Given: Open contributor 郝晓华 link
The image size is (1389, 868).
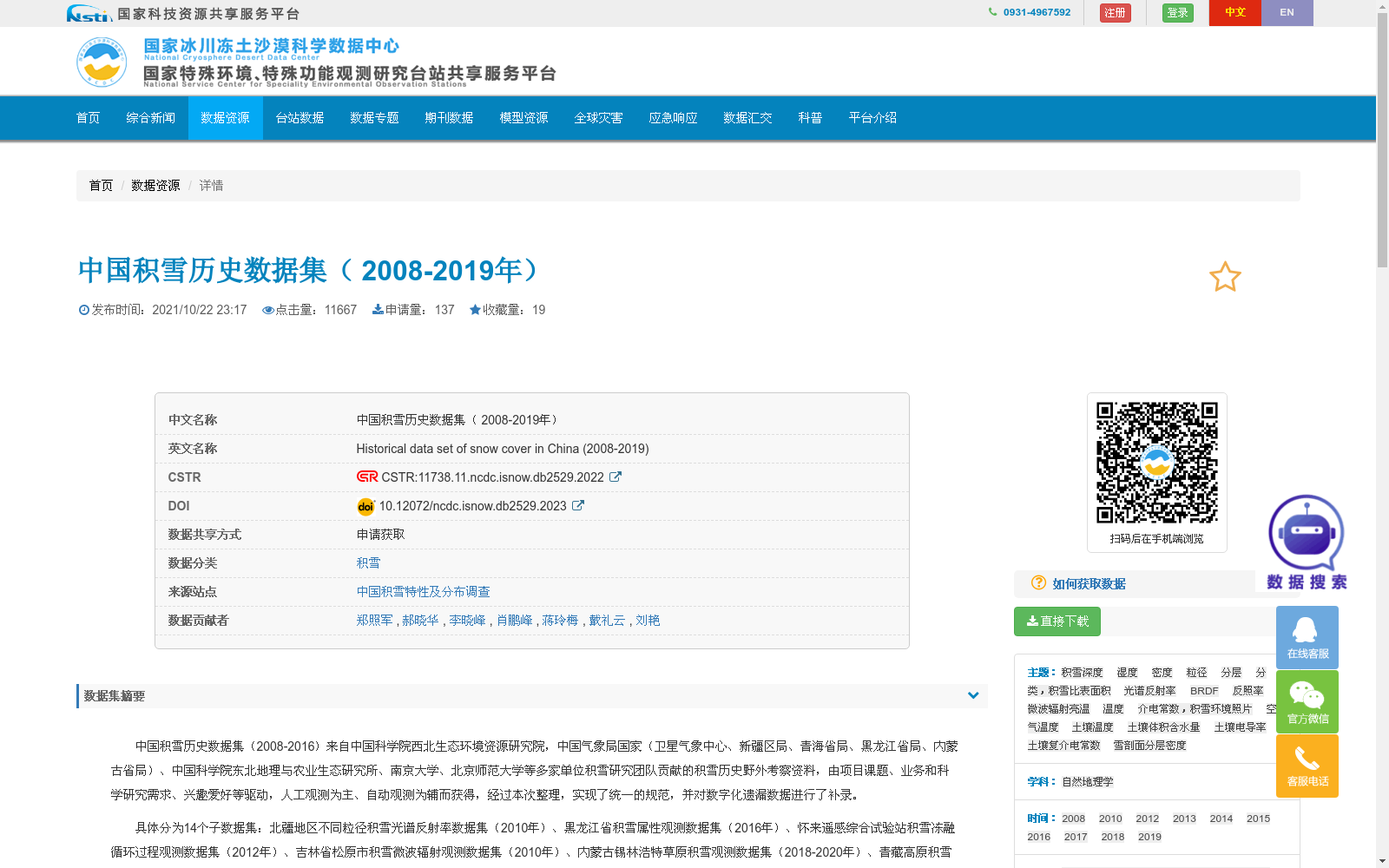Looking at the screenshot, I should pos(421,621).
